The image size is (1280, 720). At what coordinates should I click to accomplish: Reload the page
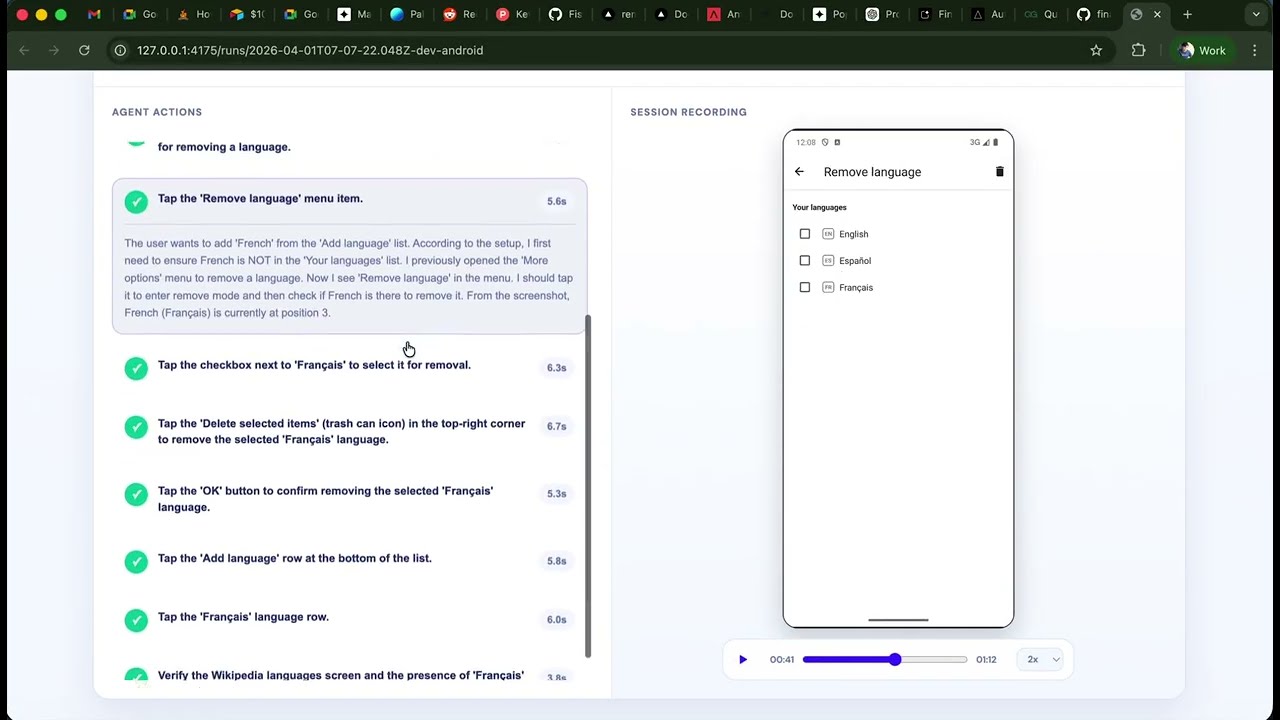click(84, 50)
